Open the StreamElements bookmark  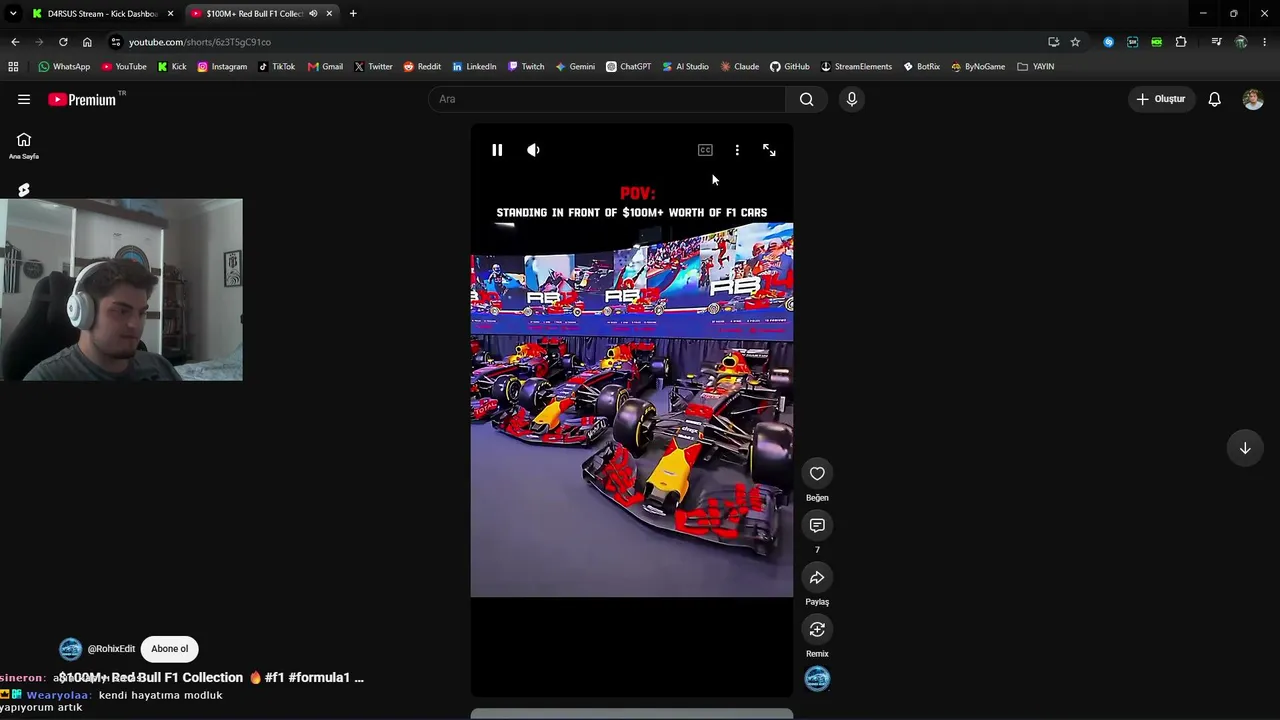(x=856, y=67)
